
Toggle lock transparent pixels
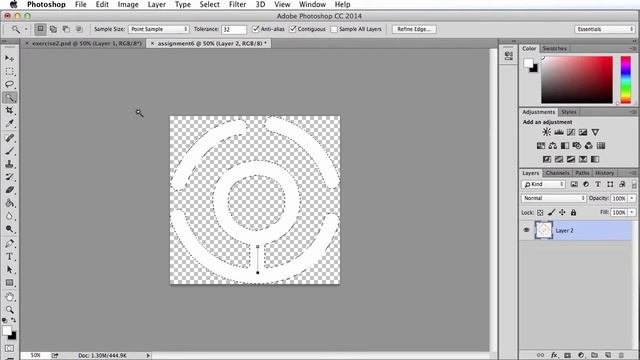(540, 213)
